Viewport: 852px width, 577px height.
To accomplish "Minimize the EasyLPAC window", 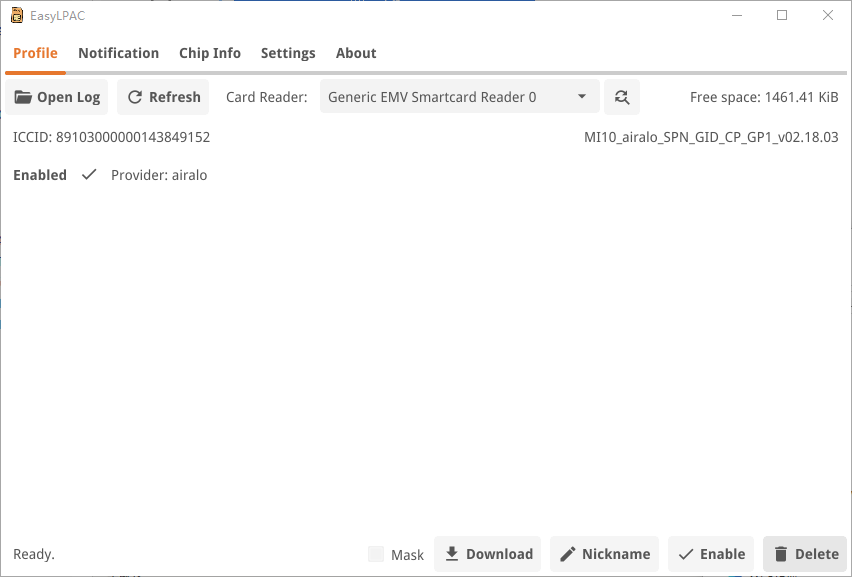I will [737, 15].
